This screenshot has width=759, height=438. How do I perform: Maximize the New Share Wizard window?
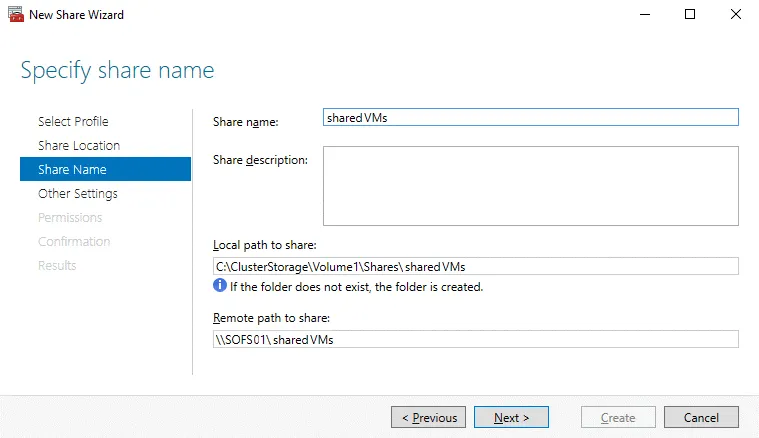pos(689,15)
